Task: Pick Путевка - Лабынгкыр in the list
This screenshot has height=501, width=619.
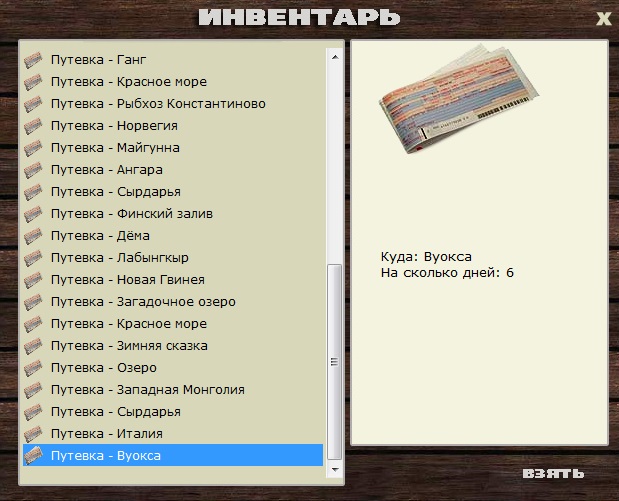Action: pyautogui.click(x=173, y=258)
